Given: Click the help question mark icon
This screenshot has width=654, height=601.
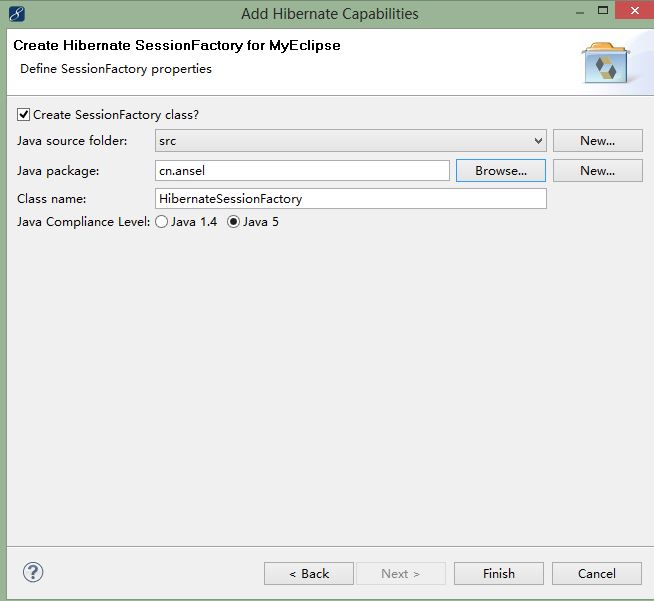Looking at the screenshot, I should [x=33, y=572].
